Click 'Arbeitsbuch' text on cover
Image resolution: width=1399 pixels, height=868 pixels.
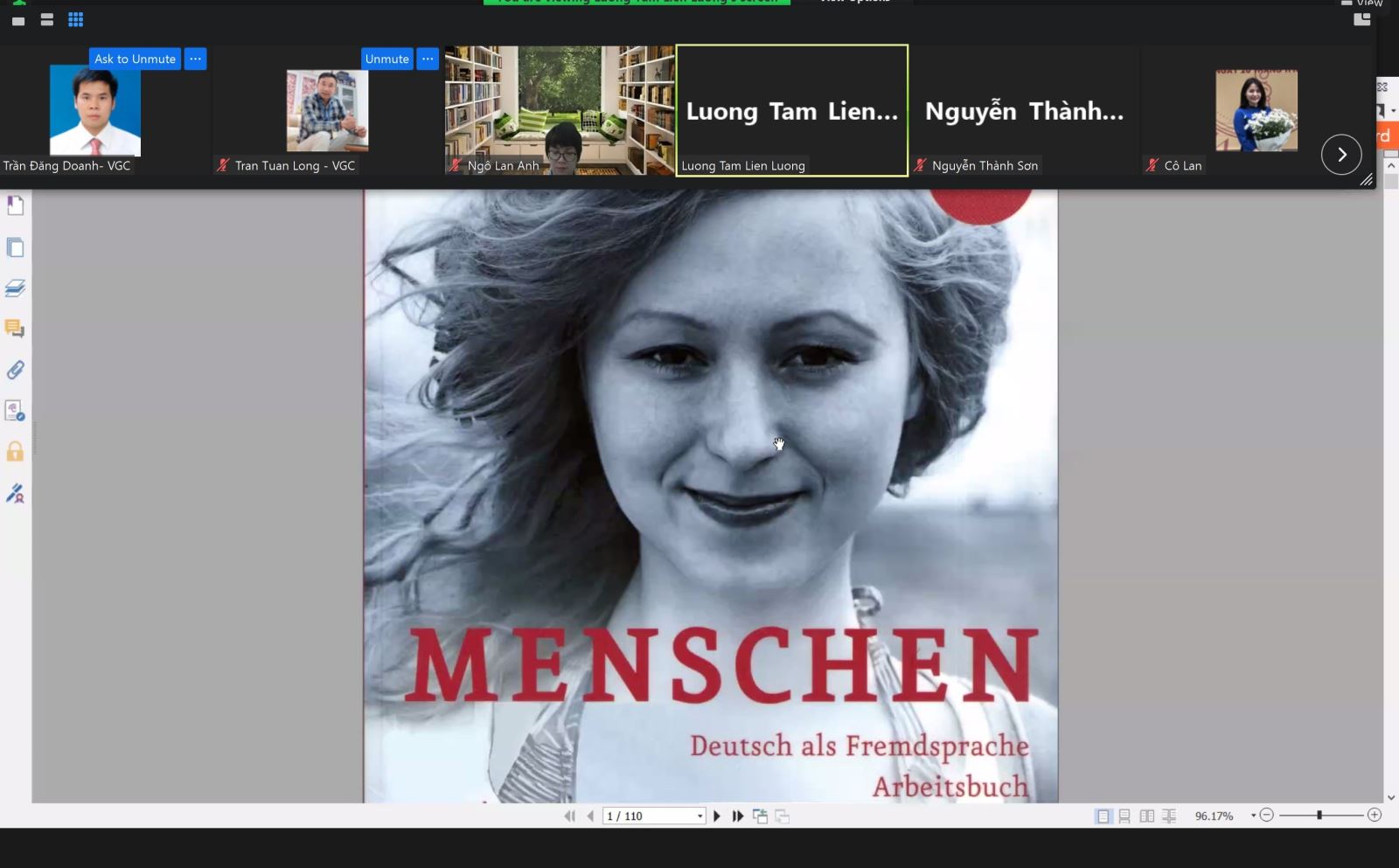click(950, 787)
